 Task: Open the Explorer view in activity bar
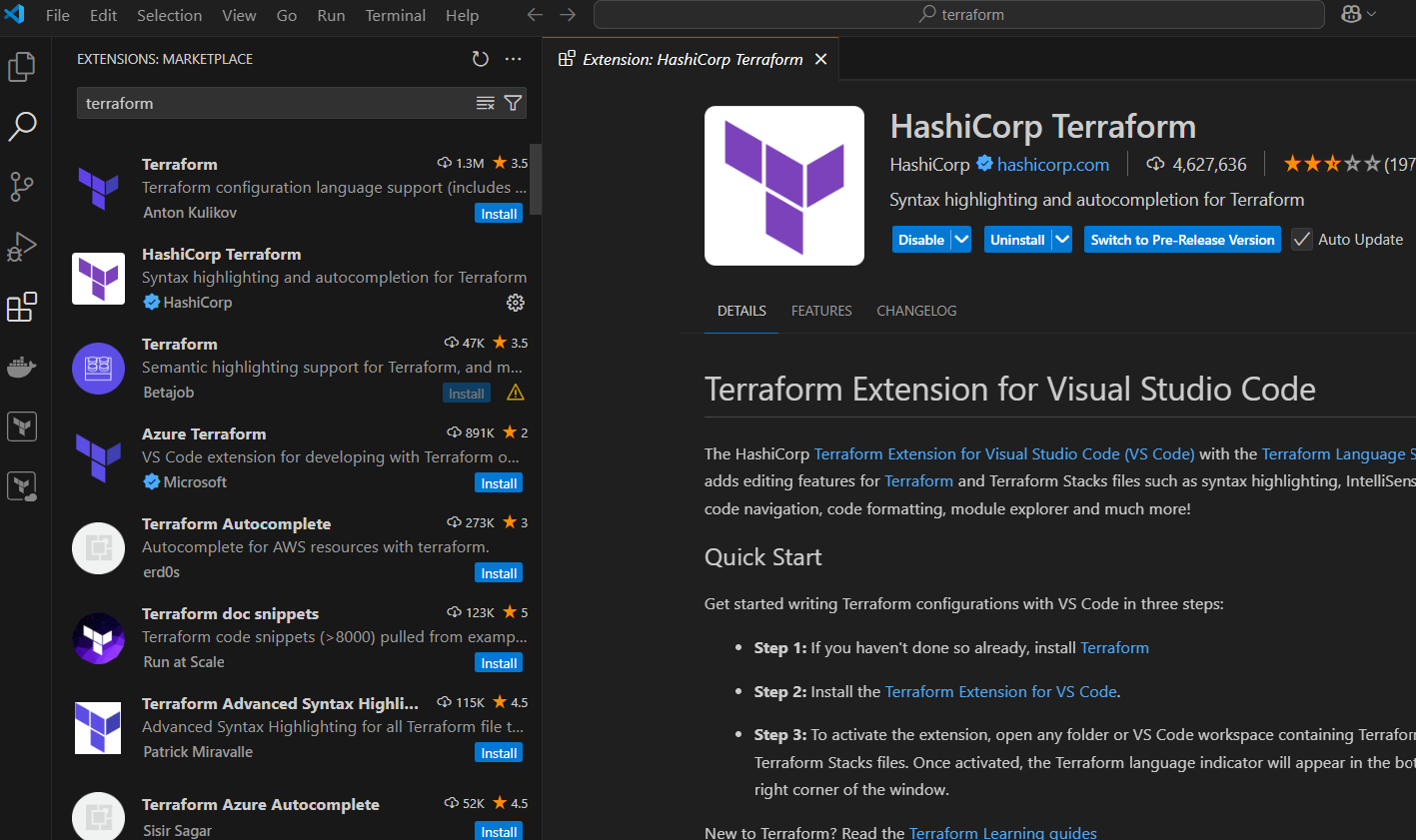tap(22, 67)
